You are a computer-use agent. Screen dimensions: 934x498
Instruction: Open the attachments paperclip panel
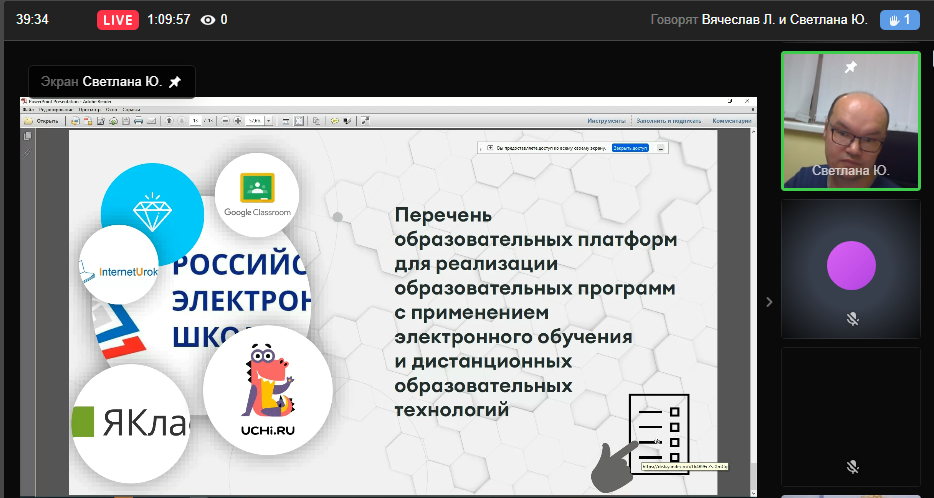tap(27, 152)
